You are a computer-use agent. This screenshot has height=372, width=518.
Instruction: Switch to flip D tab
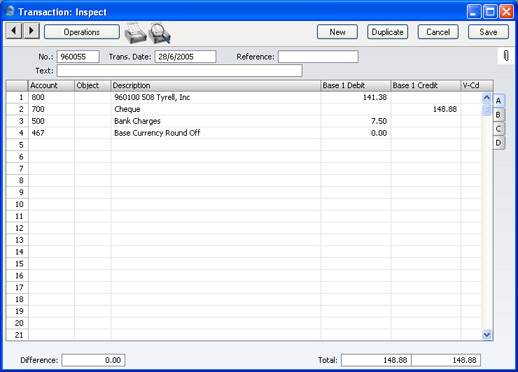pos(499,143)
